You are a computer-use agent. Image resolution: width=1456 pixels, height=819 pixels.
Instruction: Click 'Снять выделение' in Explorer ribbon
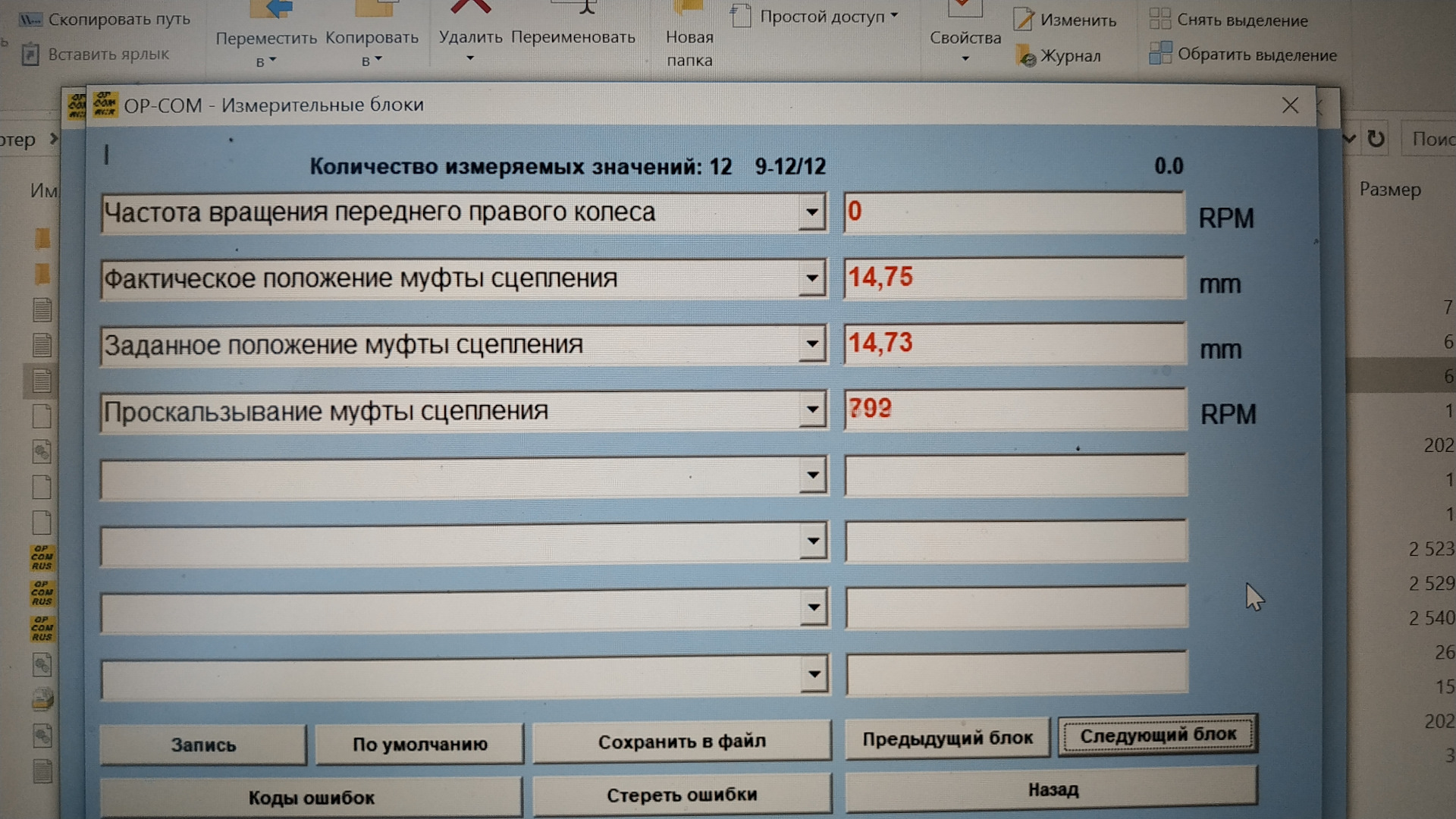[1229, 20]
